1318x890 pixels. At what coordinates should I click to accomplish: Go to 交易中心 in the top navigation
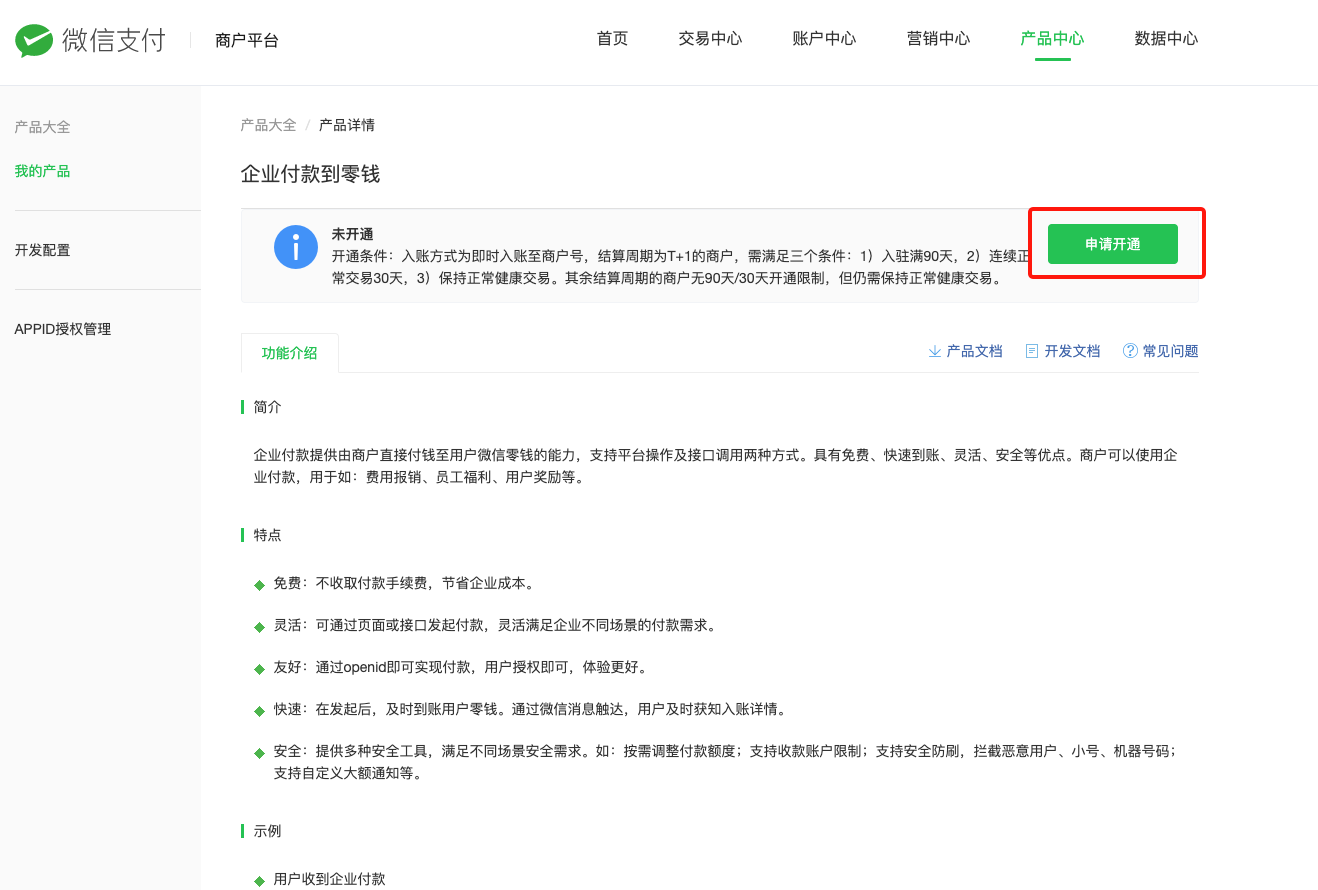(710, 39)
